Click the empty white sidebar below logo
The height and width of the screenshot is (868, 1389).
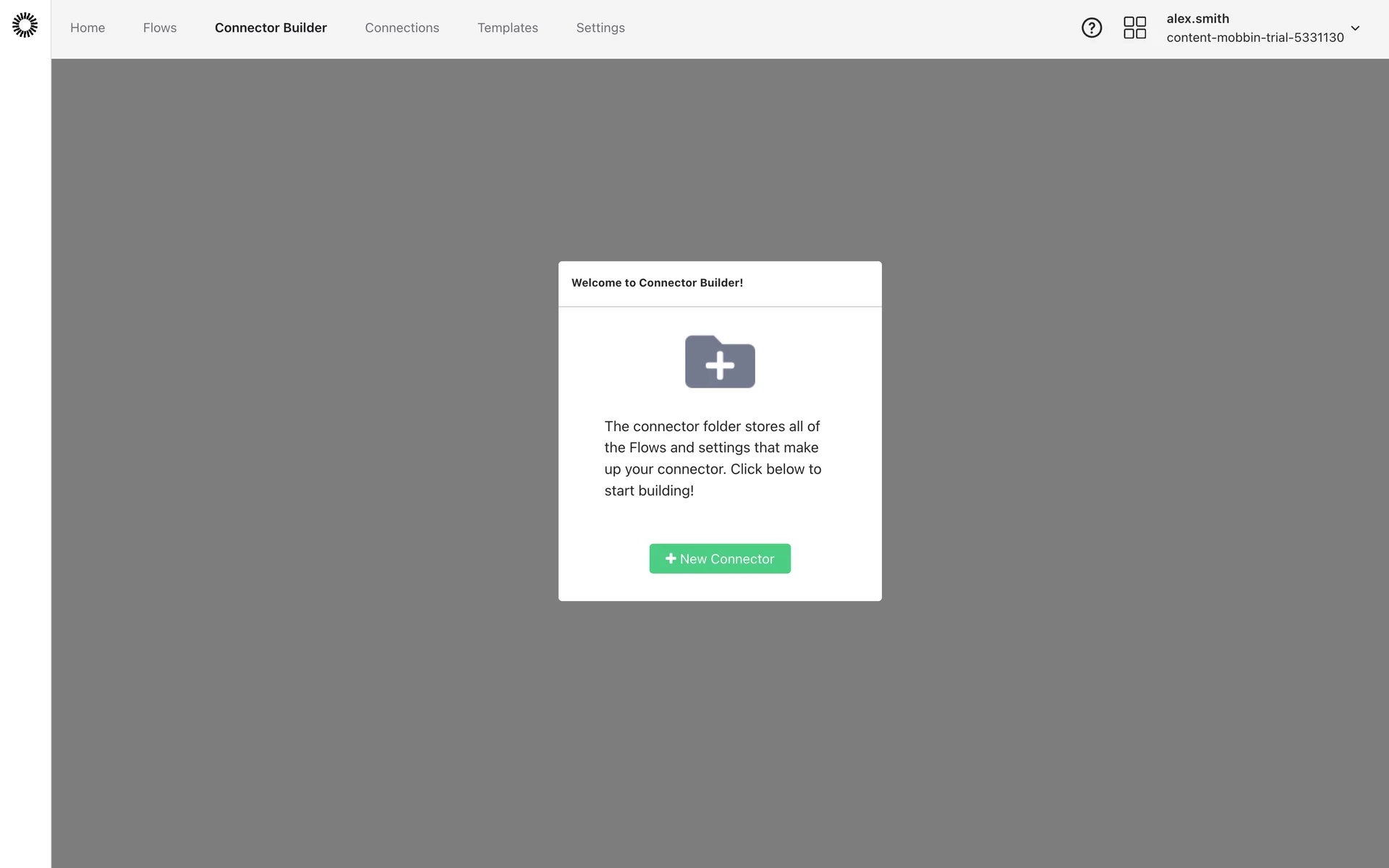click(25, 434)
